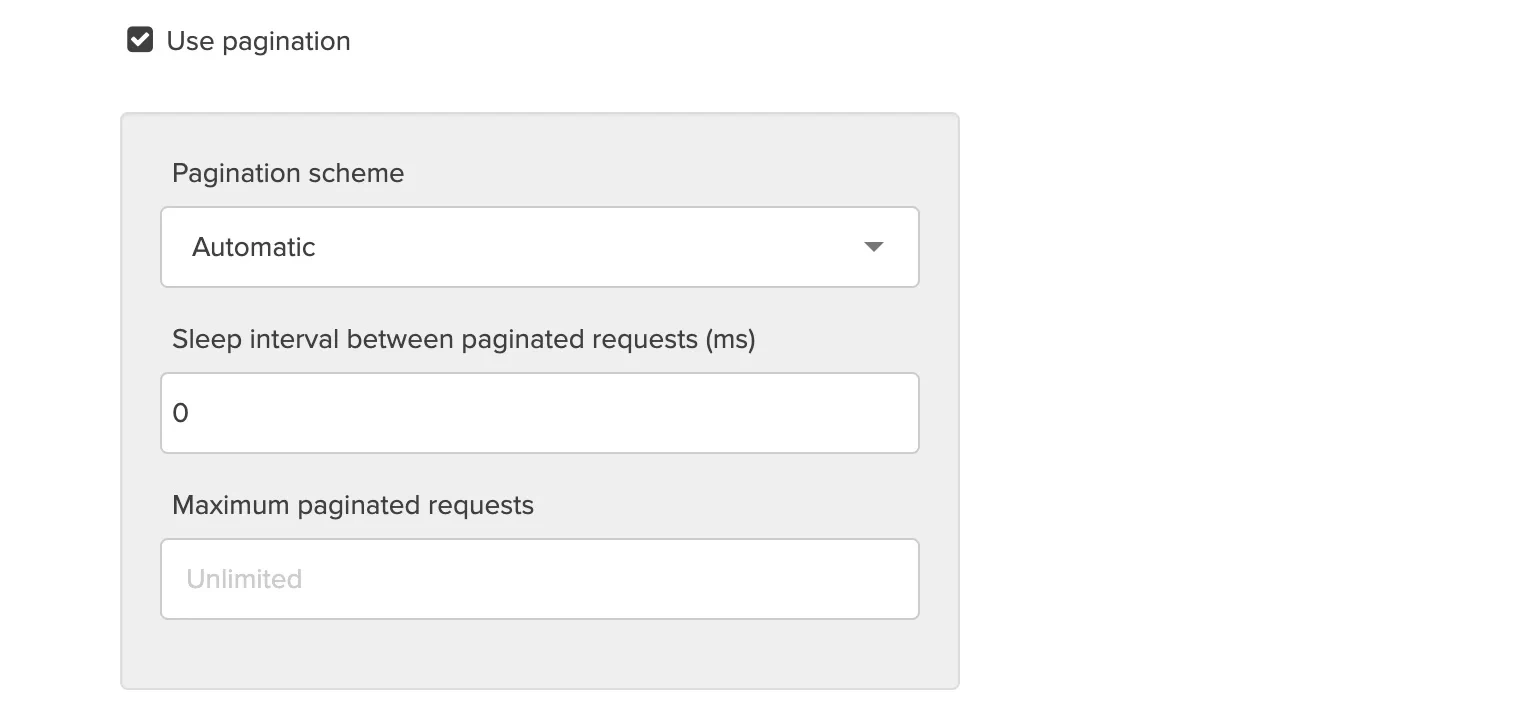This screenshot has width=1522, height=724.
Task: Uncheck the Use pagination checkbox
Action: pos(140,40)
